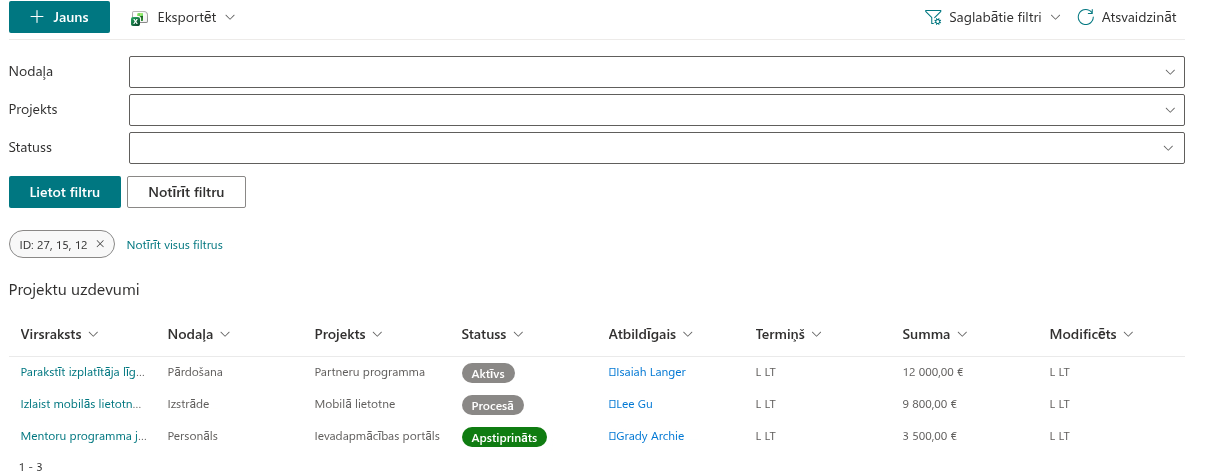Expand the Eksportēt dropdown chevron
This screenshot has height=475, width=1210.
click(x=230, y=18)
